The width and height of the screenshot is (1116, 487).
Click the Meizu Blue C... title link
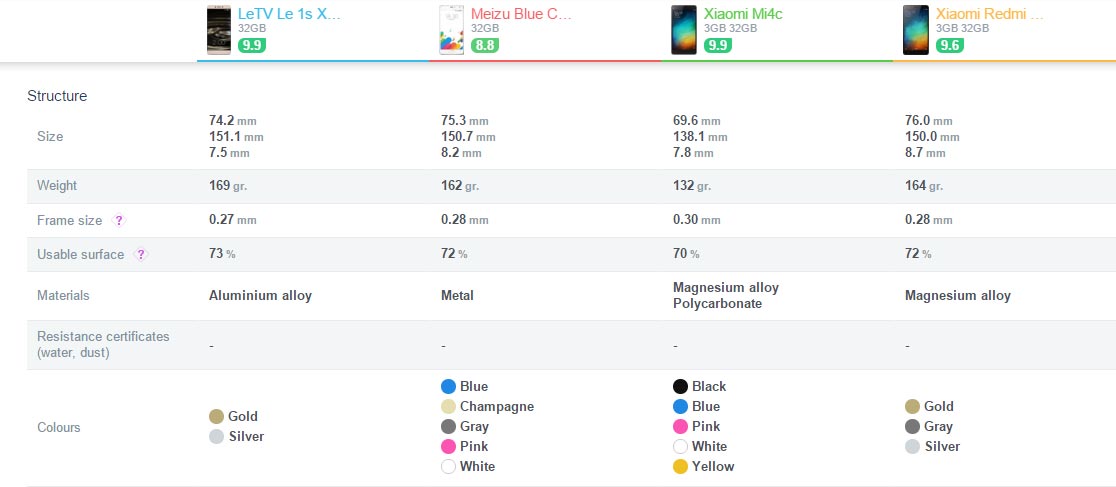click(521, 14)
